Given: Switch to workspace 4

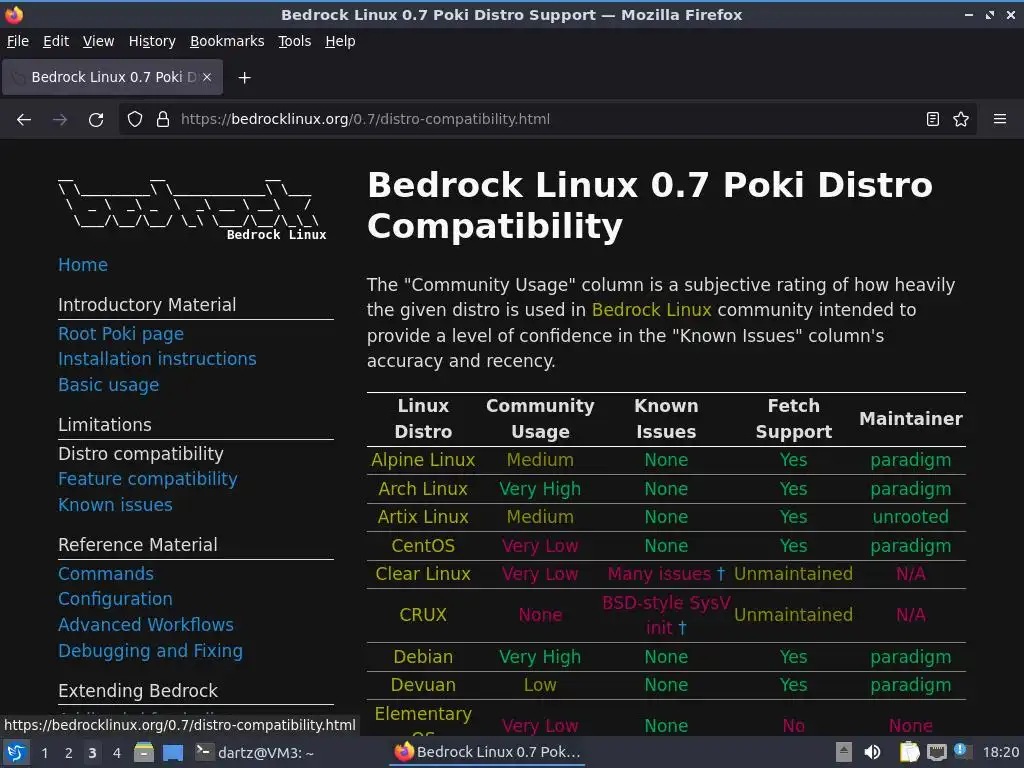Looking at the screenshot, I should click(116, 753).
